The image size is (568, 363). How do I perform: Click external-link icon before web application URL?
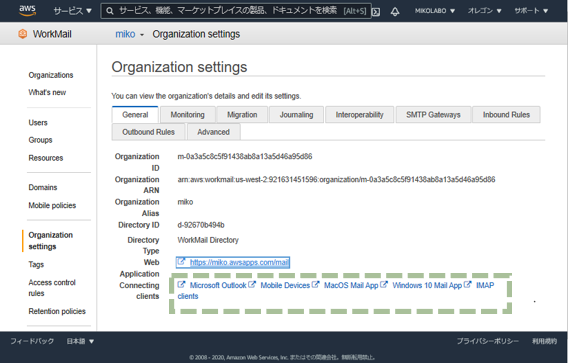(181, 262)
